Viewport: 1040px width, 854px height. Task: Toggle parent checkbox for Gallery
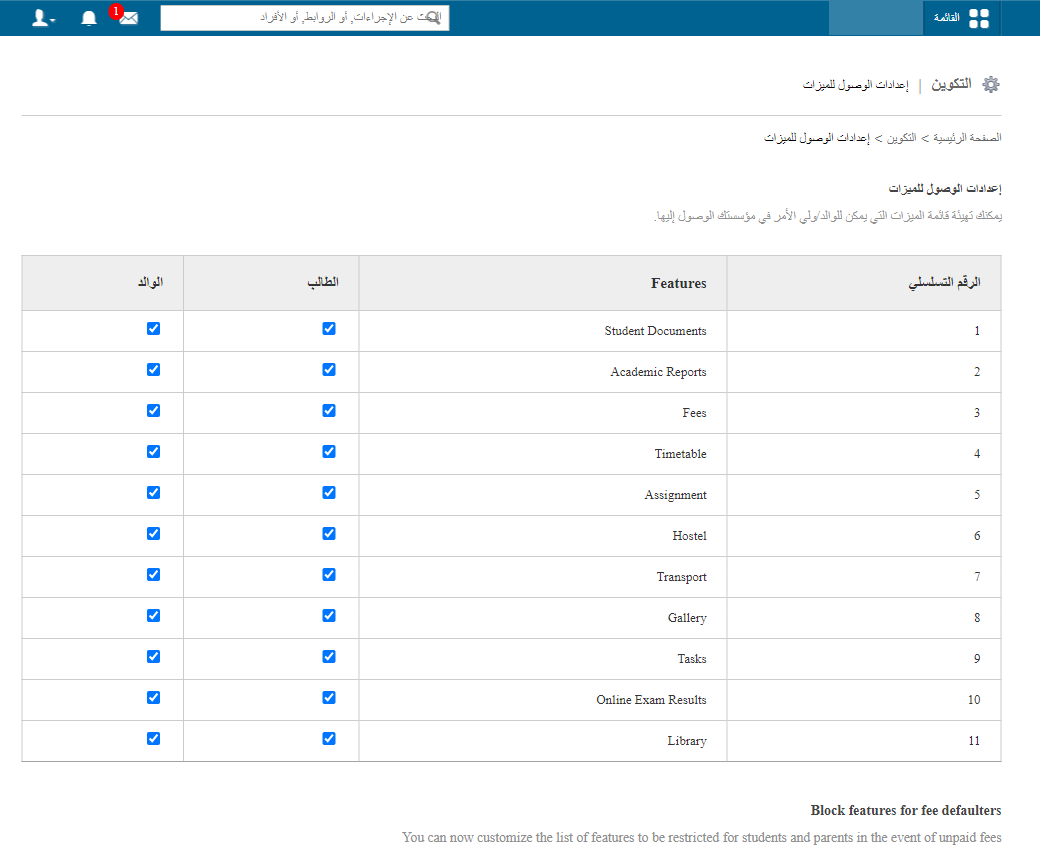click(x=153, y=616)
